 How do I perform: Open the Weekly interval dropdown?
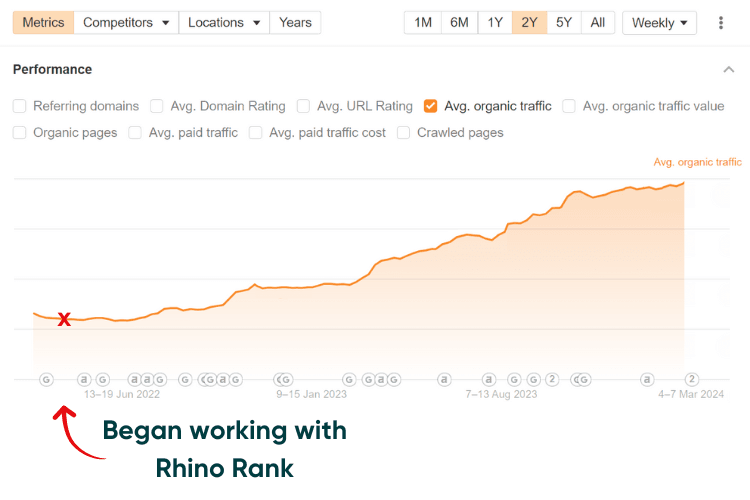pos(660,22)
